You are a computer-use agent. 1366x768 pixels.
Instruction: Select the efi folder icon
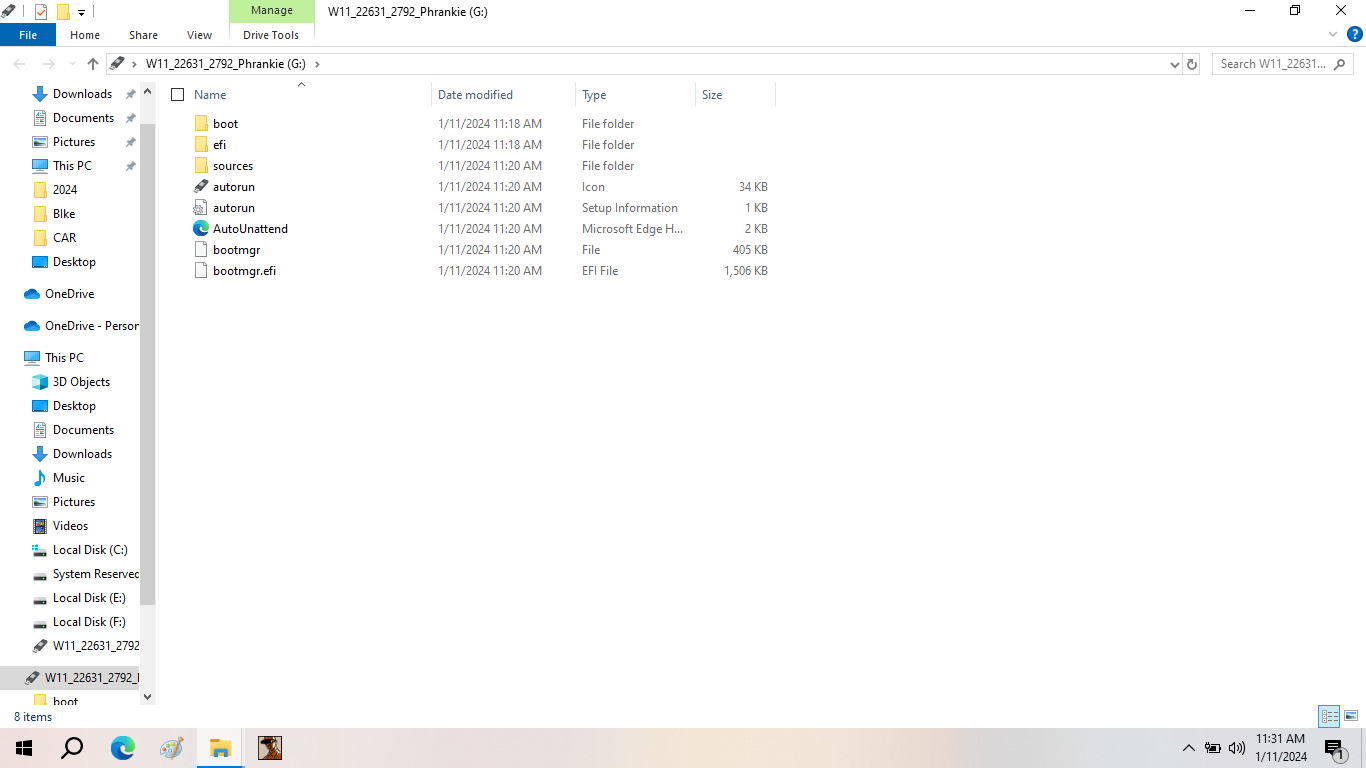[201, 145]
